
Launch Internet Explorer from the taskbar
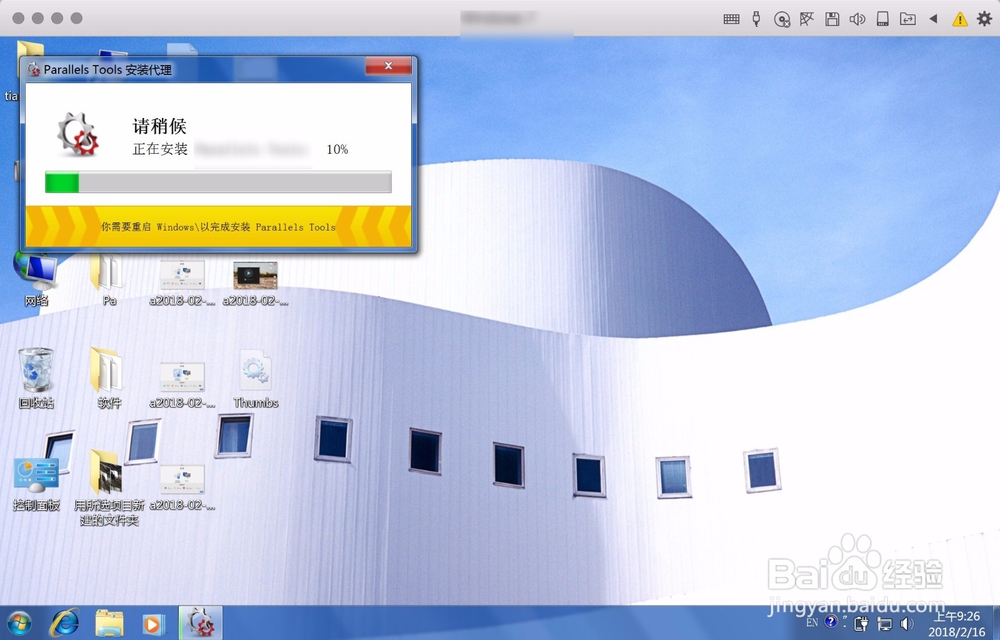pyautogui.click(x=64, y=623)
